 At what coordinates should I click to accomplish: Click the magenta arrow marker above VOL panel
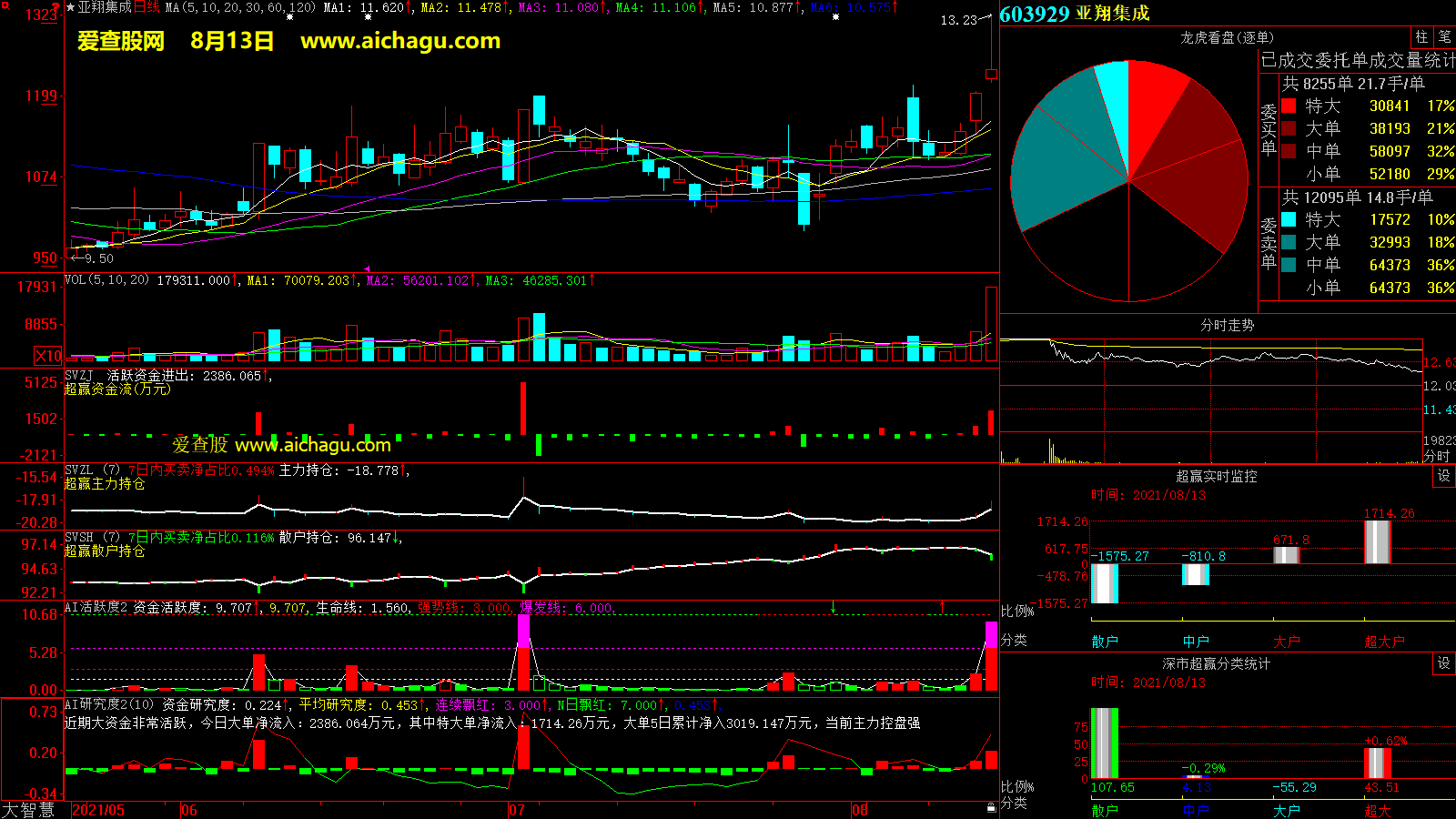(x=367, y=269)
